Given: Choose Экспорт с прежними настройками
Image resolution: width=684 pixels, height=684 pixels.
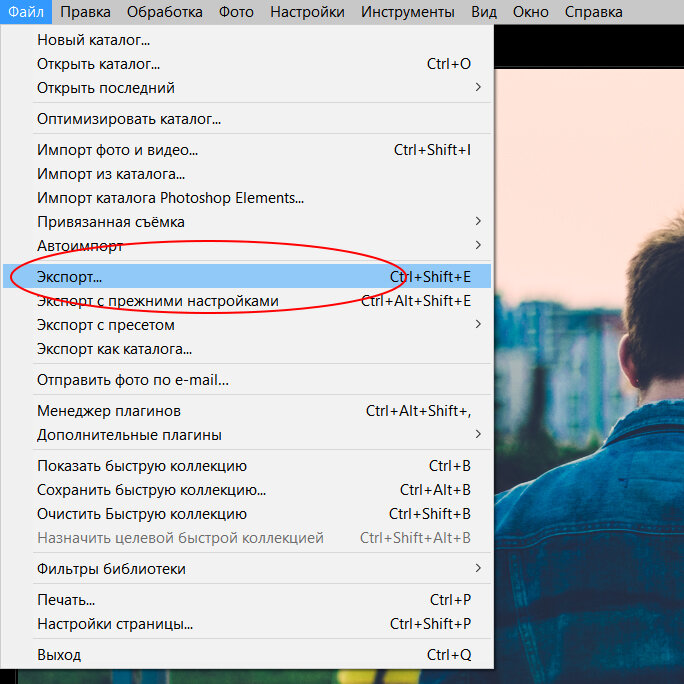Looking at the screenshot, I should 247,301.
